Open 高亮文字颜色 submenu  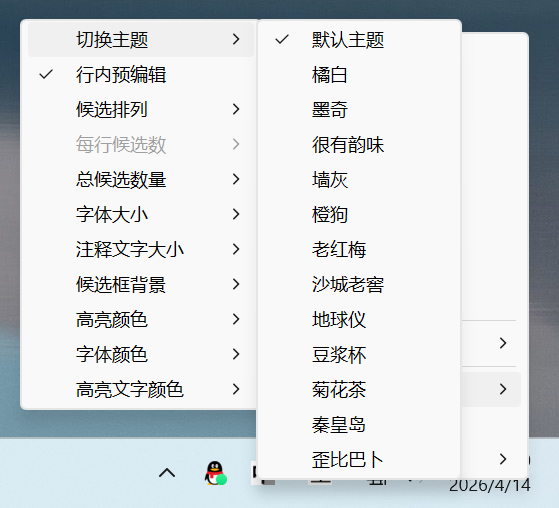click(x=141, y=389)
